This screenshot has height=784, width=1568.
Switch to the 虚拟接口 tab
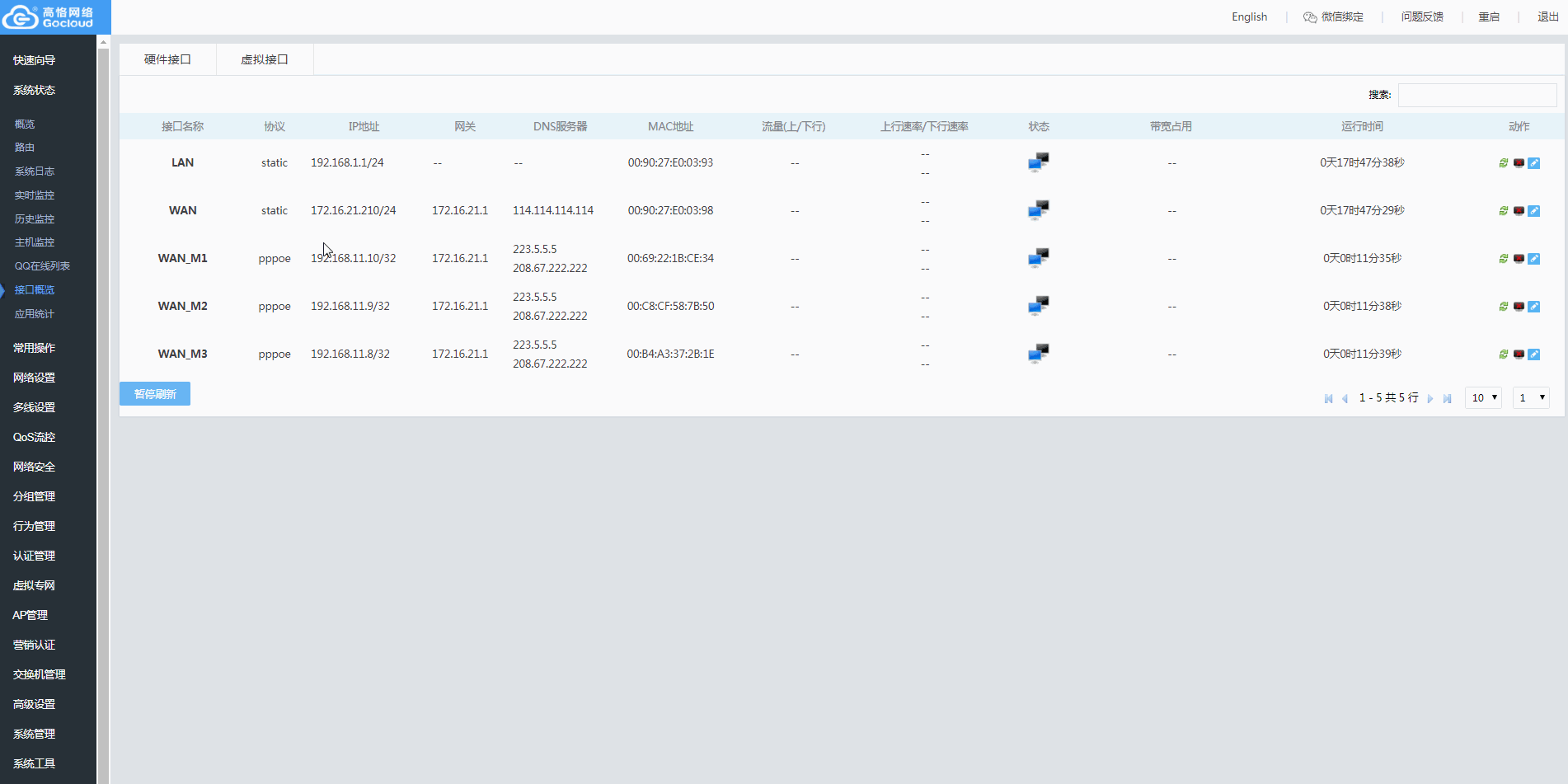point(265,59)
